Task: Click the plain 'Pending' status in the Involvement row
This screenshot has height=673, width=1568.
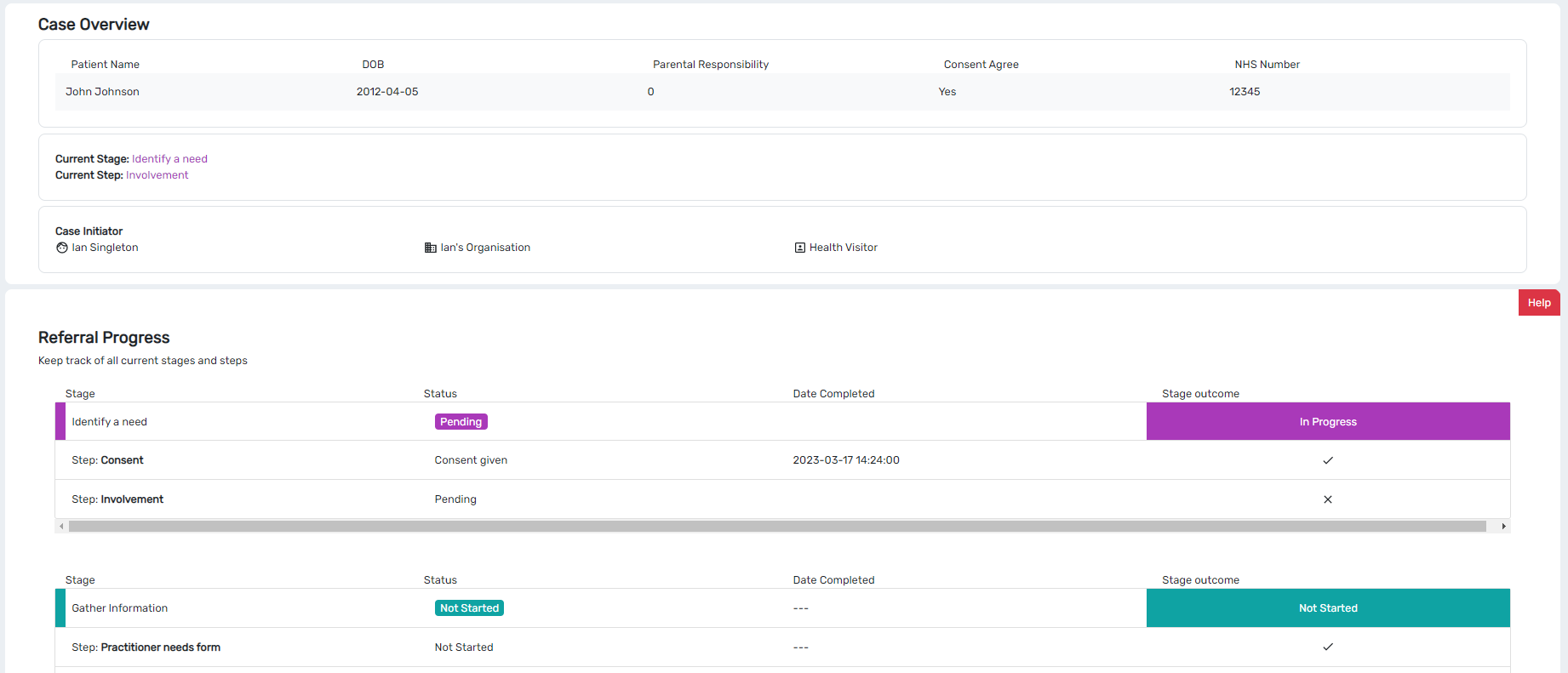Action: pyautogui.click(x=455, y=499)
